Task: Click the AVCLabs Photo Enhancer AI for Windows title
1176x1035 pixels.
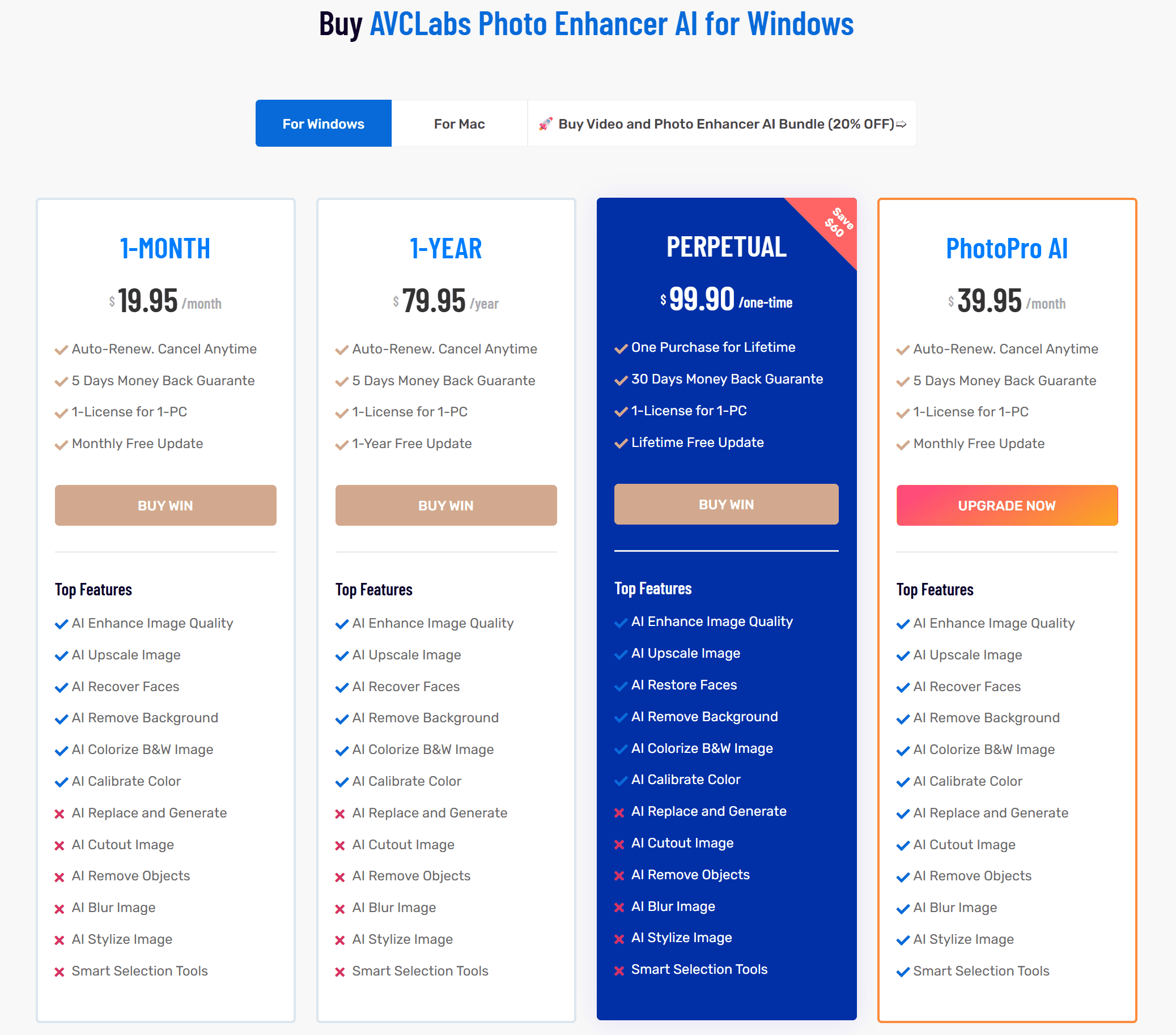Action: tap(612, 24)
